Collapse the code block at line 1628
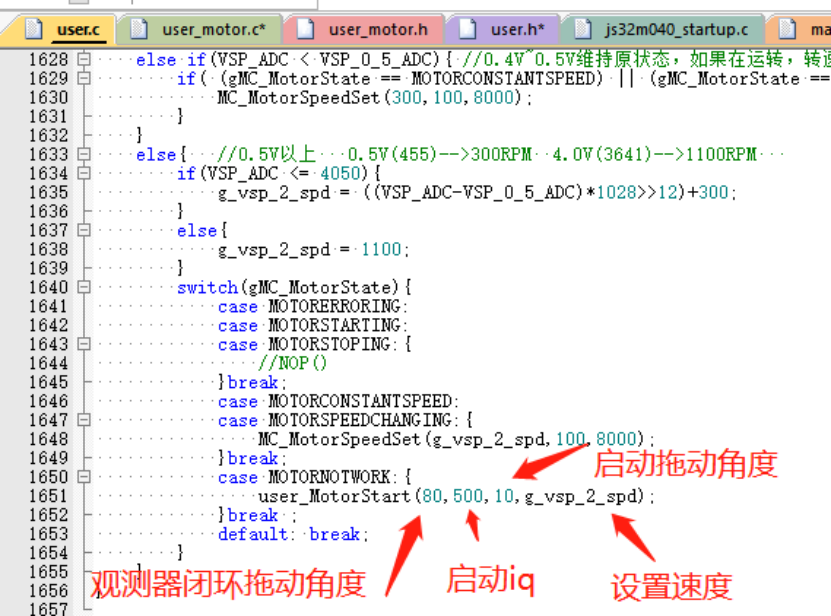 [x=83, y=60]
